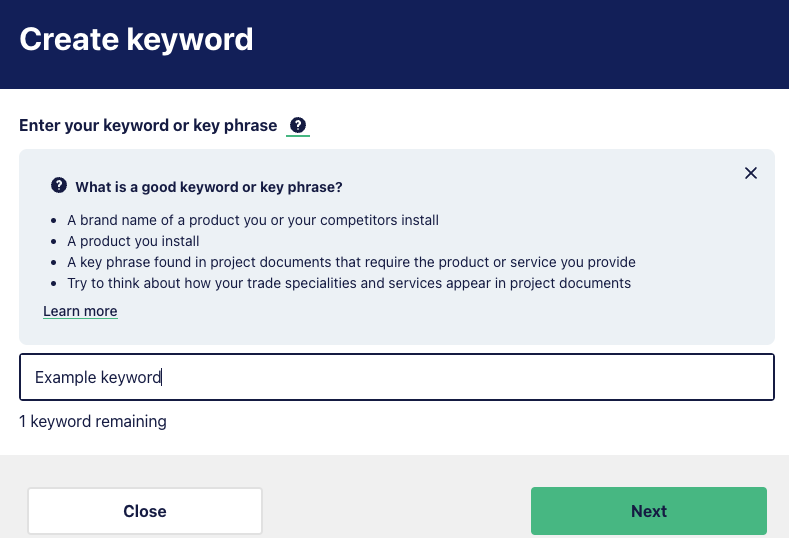Click the 'What is a good keyword' heading
Screen dimensions: 789x538
click(209, 187)
